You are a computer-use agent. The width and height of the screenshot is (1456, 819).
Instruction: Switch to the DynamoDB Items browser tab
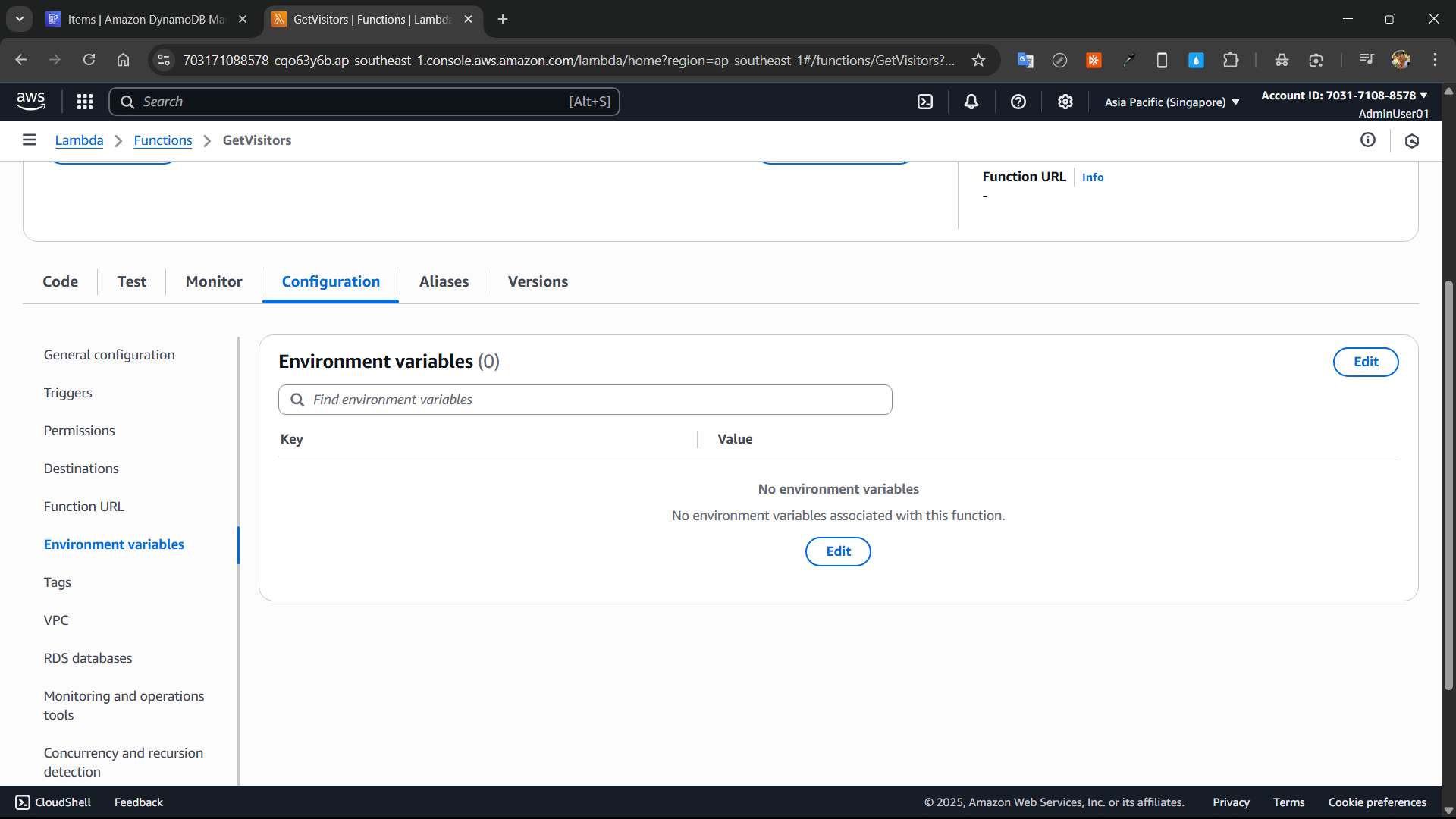click(x=146, y=19)
